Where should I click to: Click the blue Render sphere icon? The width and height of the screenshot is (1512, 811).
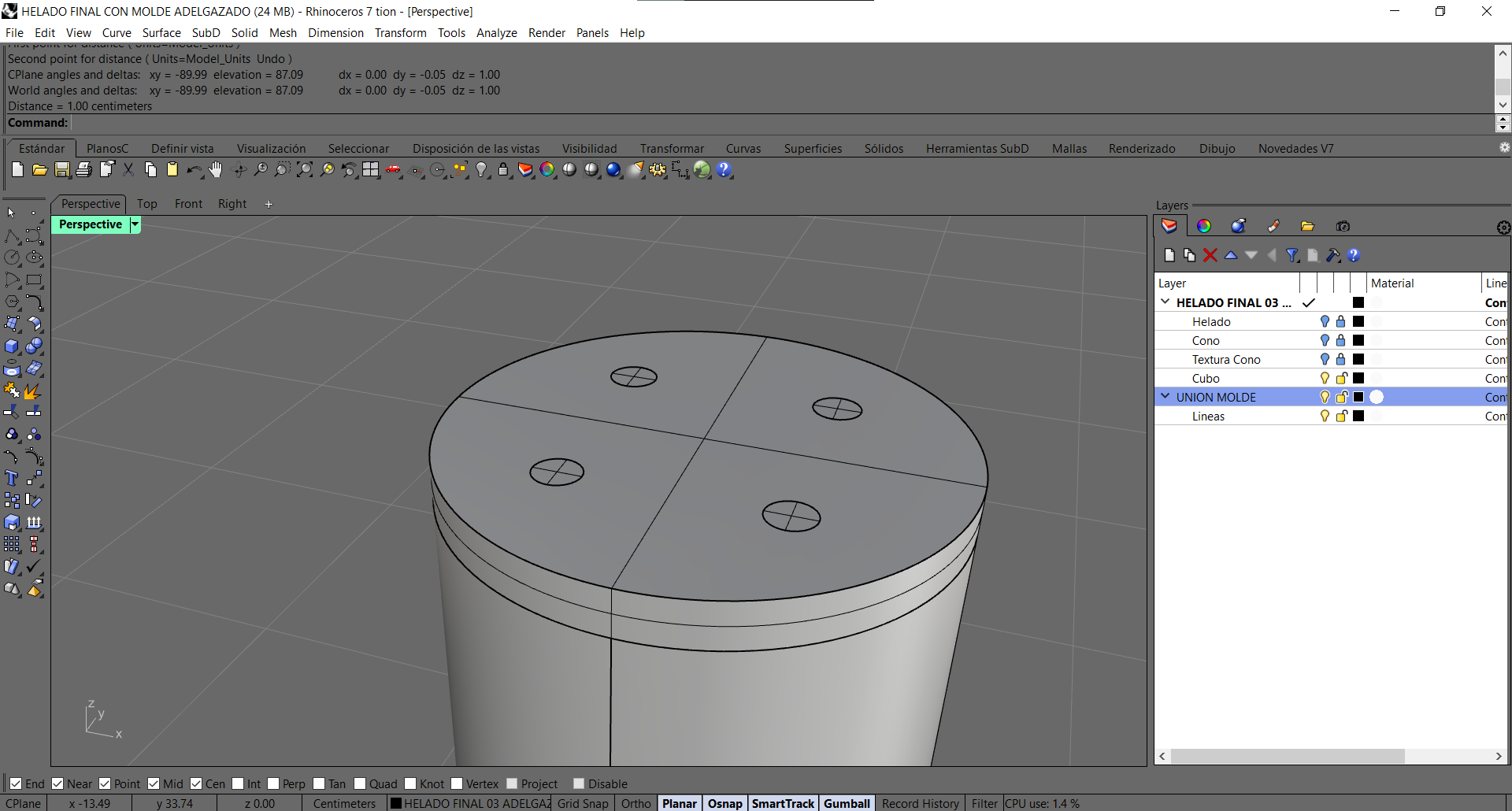613,169
